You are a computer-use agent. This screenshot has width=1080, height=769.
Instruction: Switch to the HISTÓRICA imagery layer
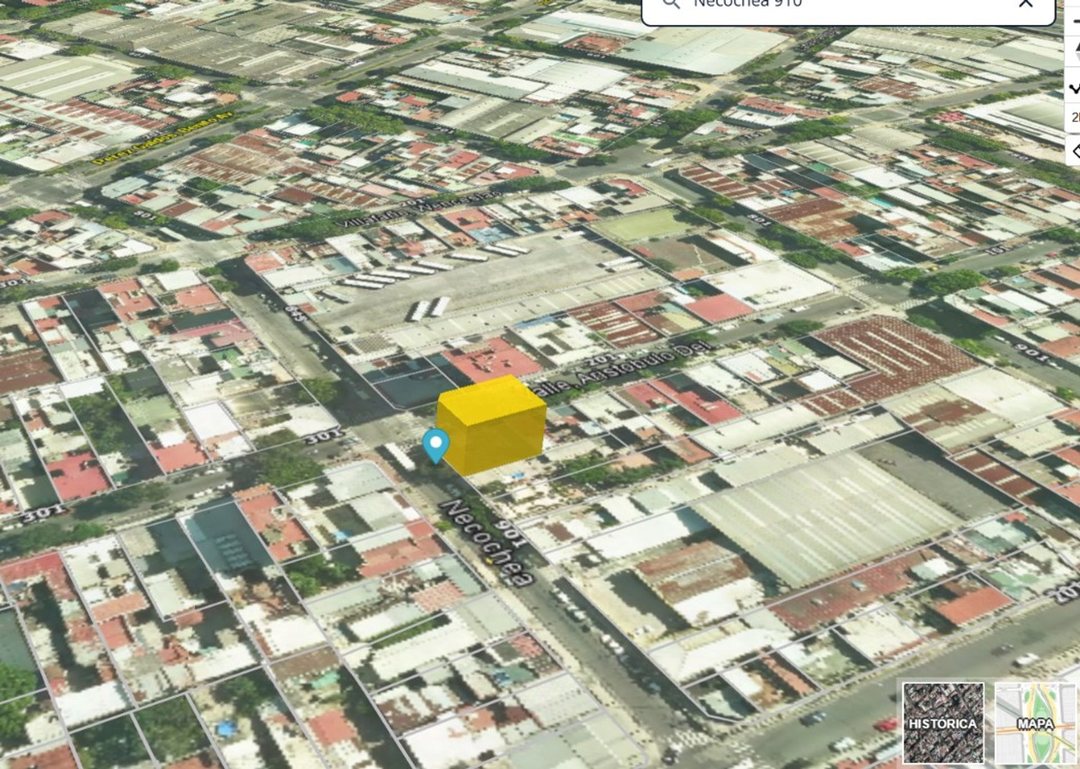pyautogui.click(x=943, y=723)
